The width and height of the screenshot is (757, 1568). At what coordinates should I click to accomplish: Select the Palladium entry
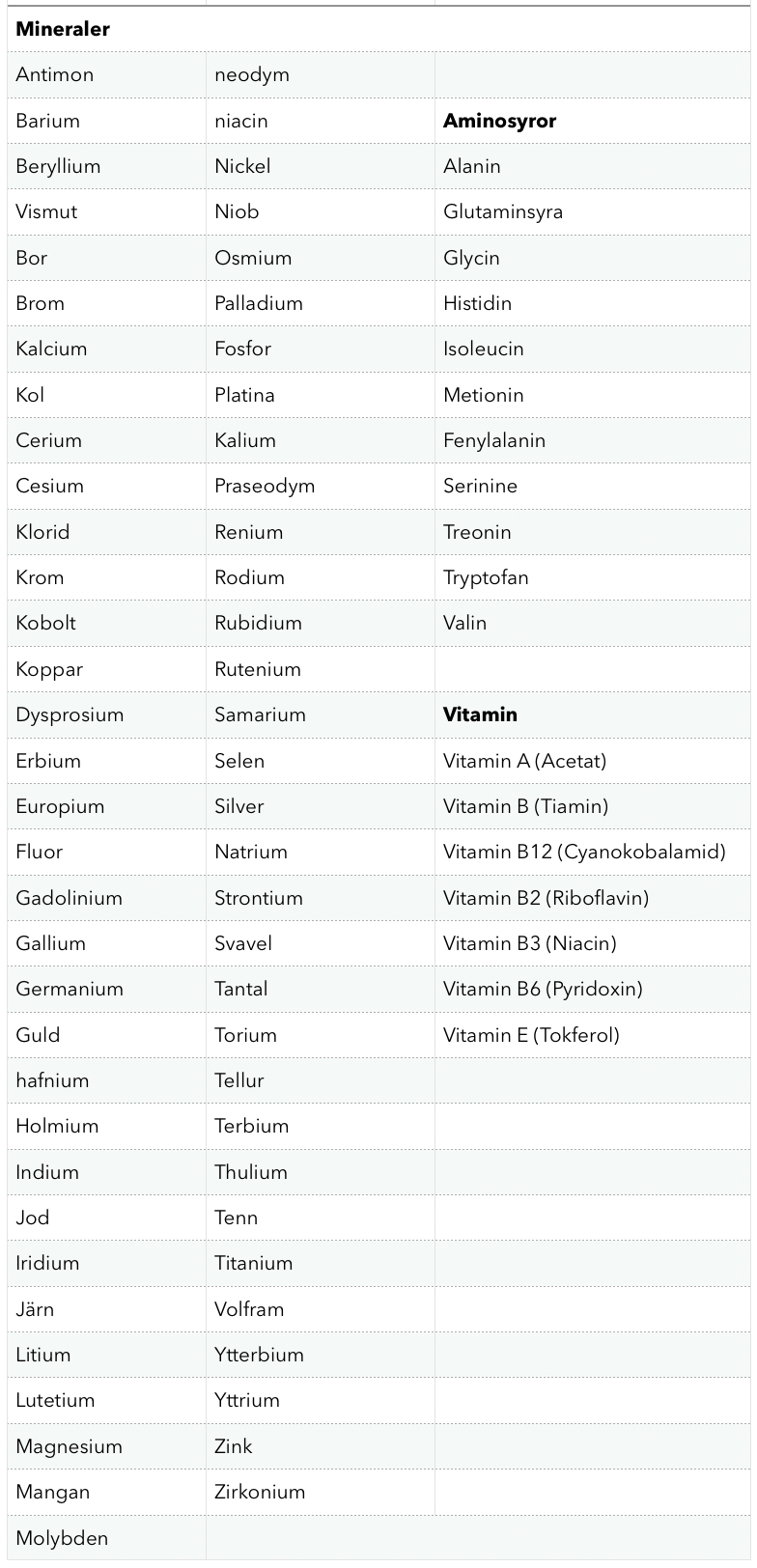coord(259,303)
